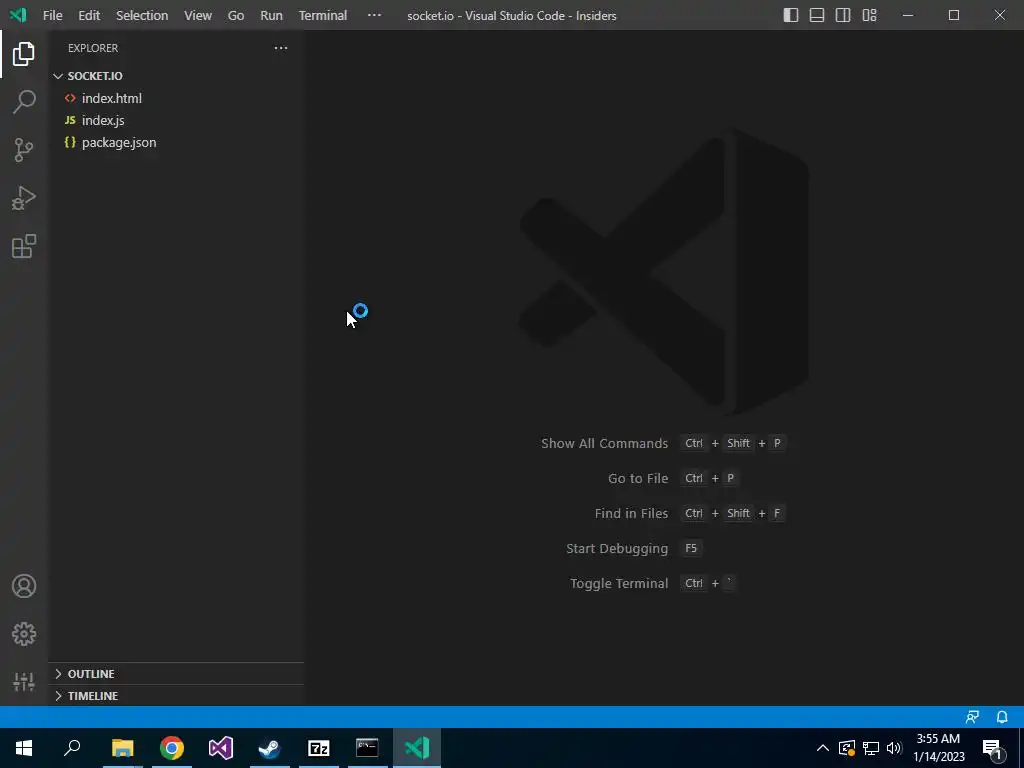Open the Windows Start button
This screenshot has width=1024, height=768.
tap(24, 748)
